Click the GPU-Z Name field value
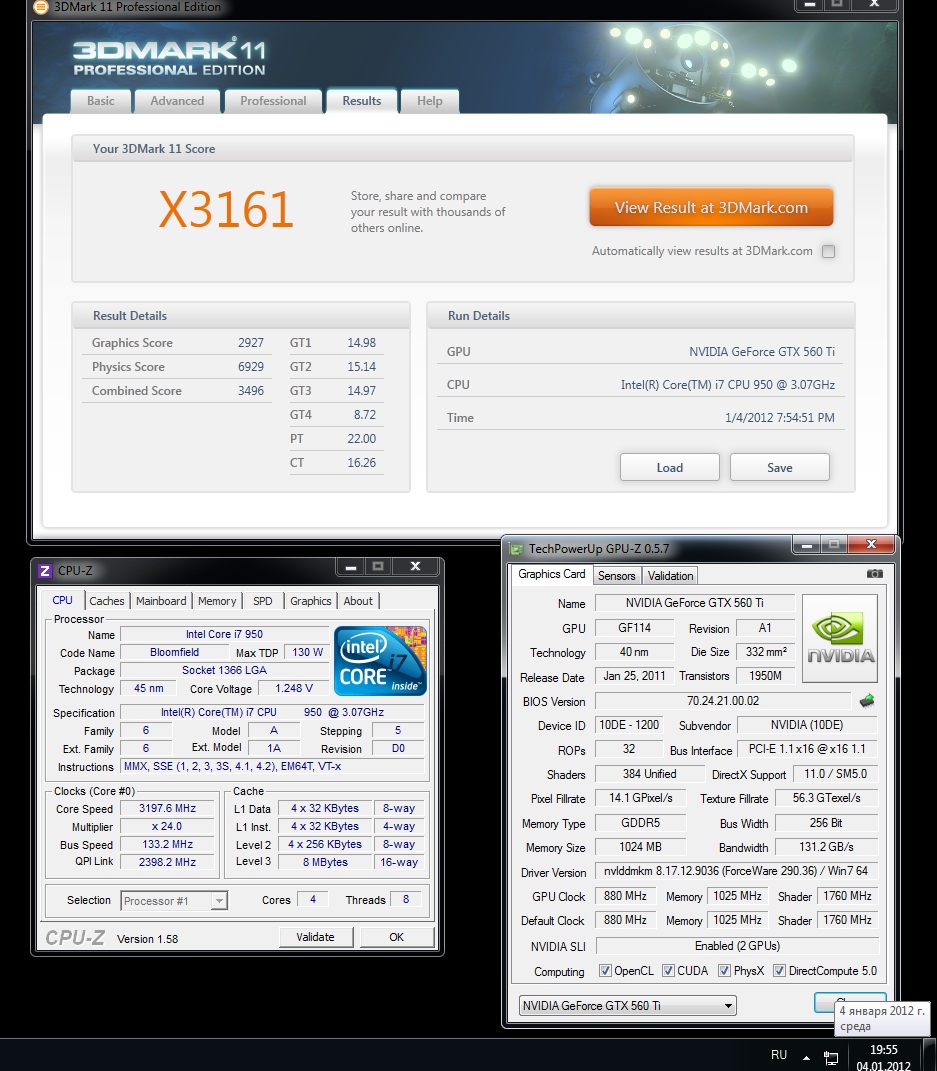937x1071 pixels. 695,603
